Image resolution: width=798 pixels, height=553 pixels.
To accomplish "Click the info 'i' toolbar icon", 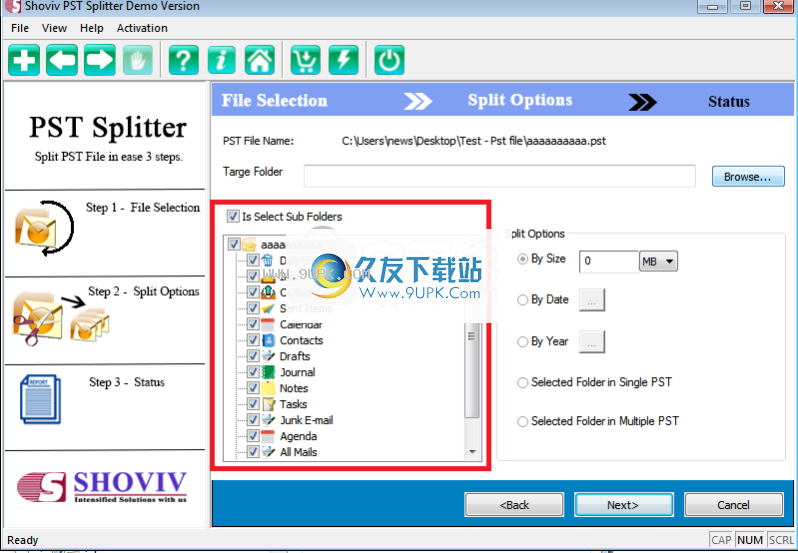I will 222,60.
